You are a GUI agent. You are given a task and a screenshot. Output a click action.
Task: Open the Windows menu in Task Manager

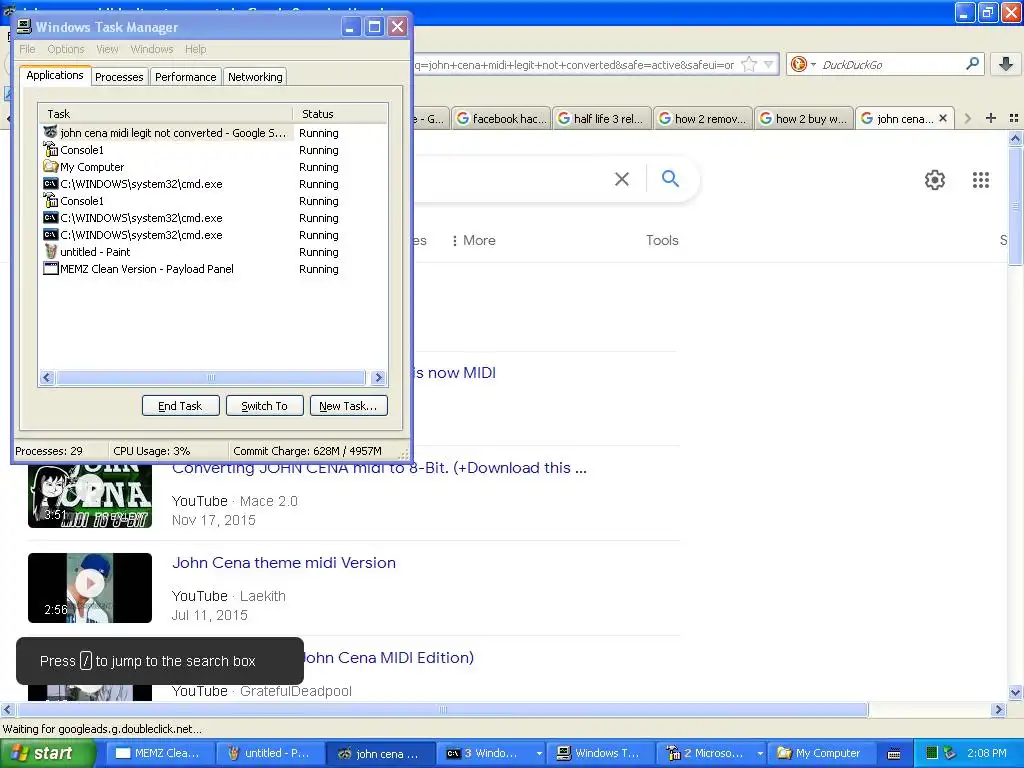(x=152, y=49)
